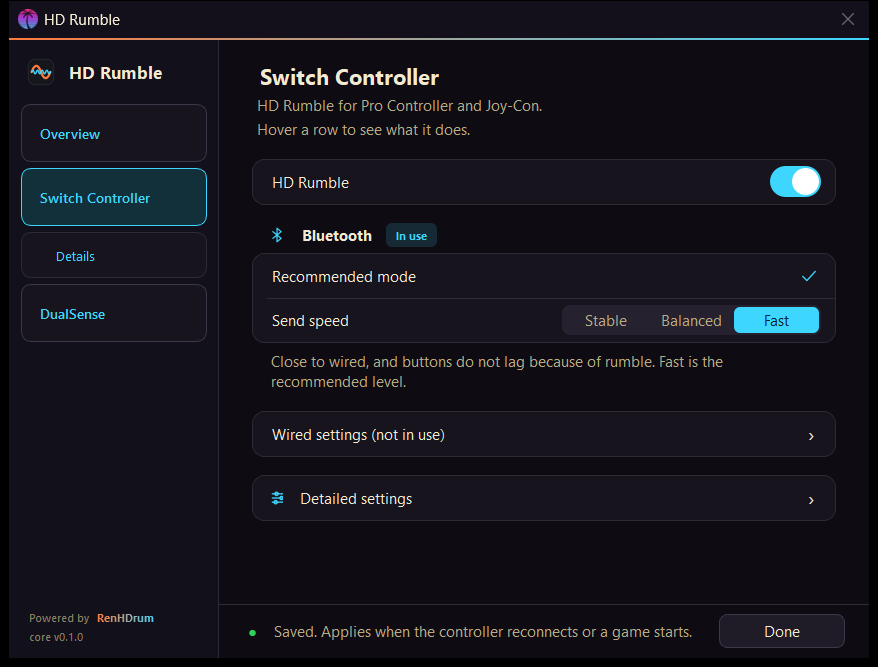
Task: Click the In use badge
Action: 411,236
